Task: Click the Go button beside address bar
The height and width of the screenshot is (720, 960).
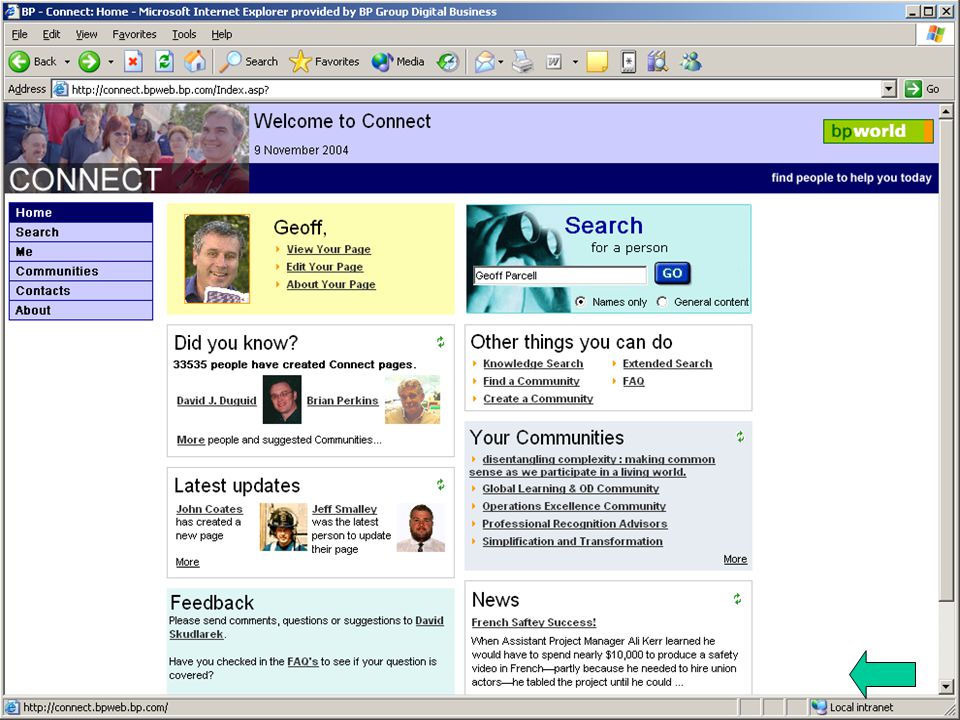Action: pos(923,89)
